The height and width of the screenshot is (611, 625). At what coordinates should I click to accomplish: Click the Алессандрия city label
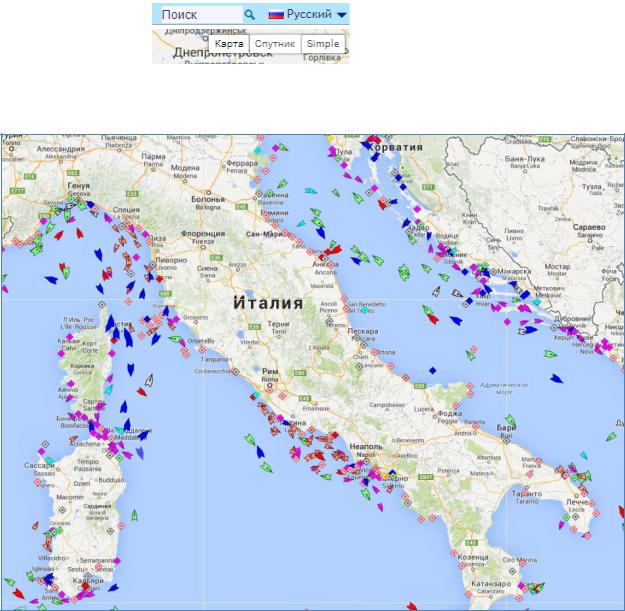coord(61,149)
